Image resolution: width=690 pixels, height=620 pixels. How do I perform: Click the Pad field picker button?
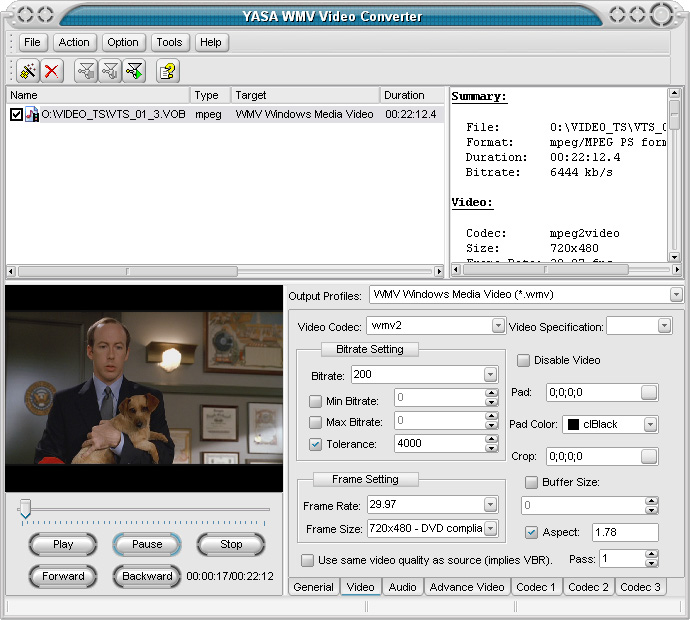click(649, 392)
